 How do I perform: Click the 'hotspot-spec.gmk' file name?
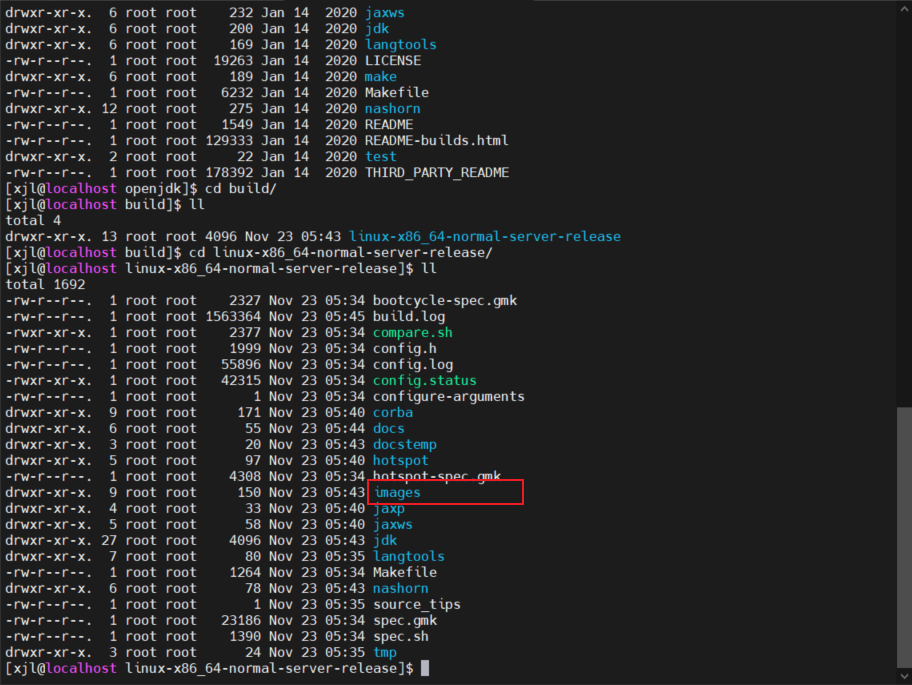click(x=437, y=476)
